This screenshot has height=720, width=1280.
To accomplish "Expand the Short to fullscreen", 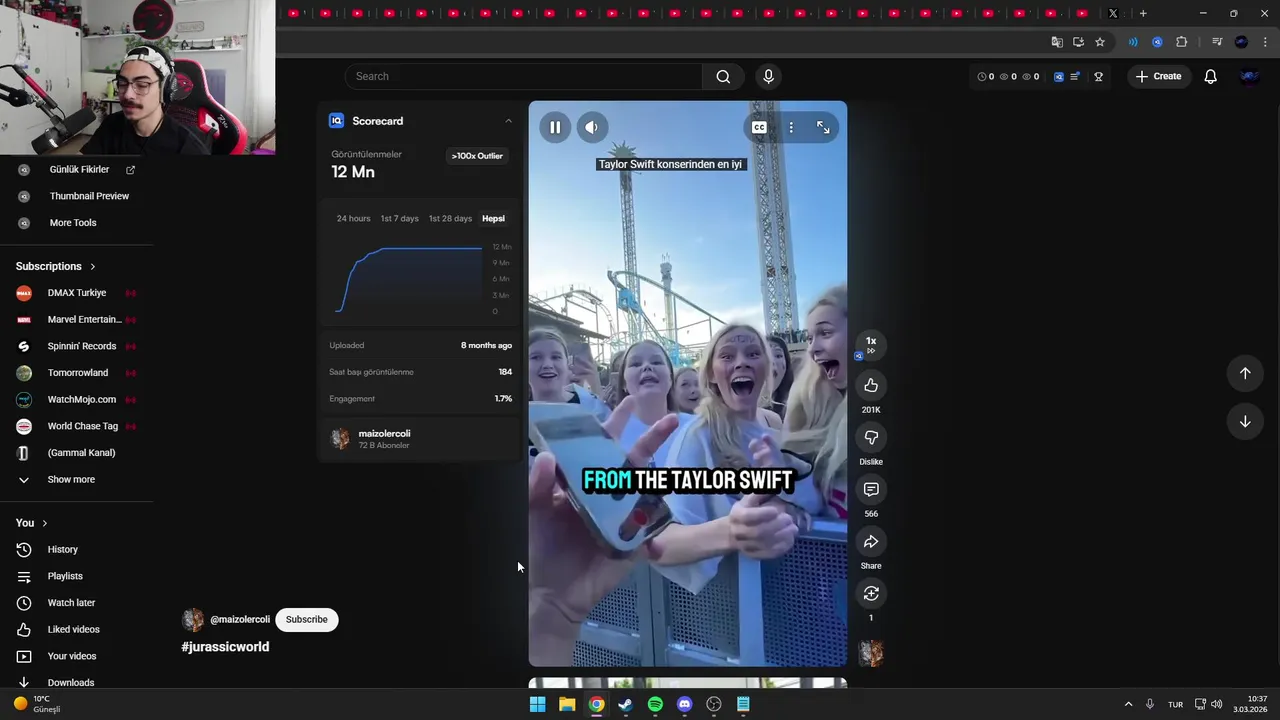I will tap(823, 127).
